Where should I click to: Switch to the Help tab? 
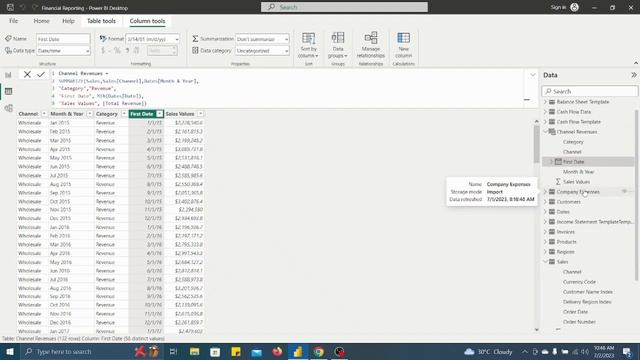pos(68,21)
